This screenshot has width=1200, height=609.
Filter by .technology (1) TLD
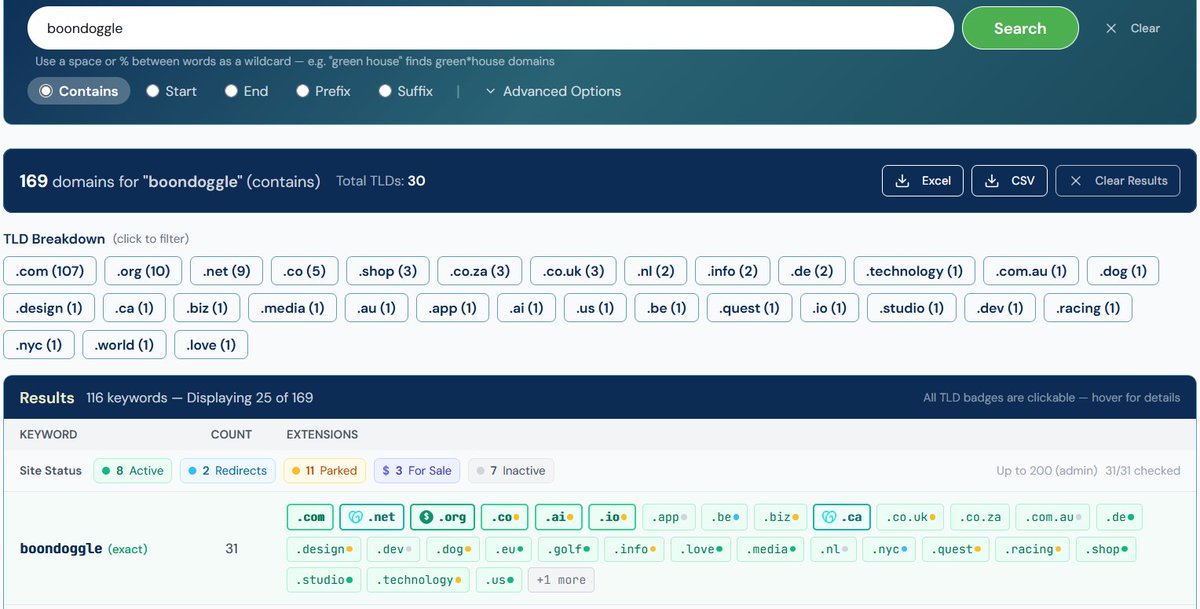(x=914, y=271)
